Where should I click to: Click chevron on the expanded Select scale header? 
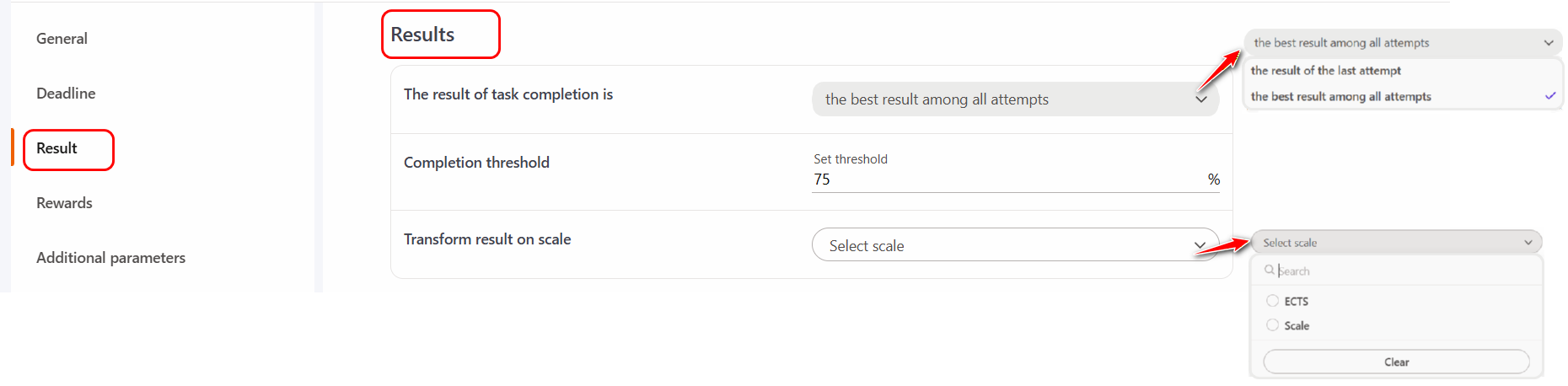1528,243
